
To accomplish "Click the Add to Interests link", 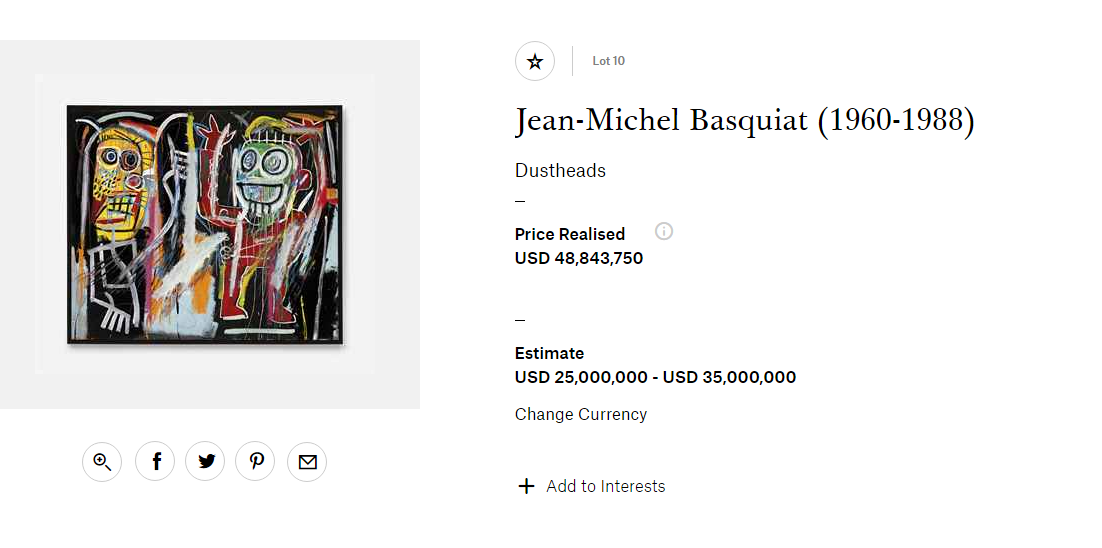I will (x=605, y=486).
